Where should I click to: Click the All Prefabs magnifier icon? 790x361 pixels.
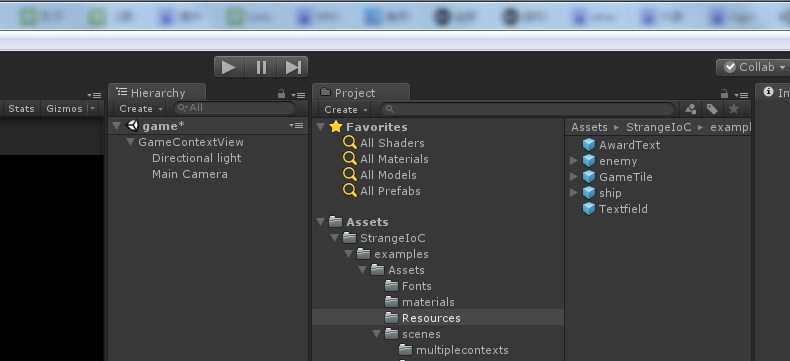tap(350, 191)
